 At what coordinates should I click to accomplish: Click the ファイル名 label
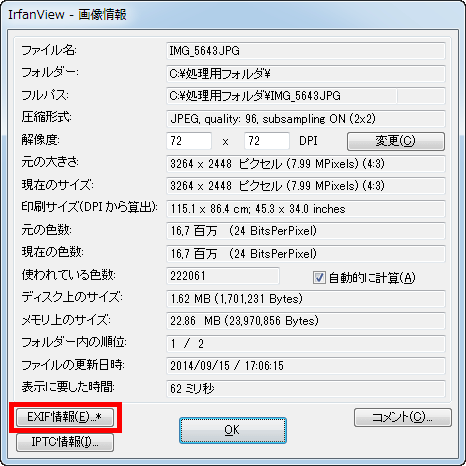pyautogui.click(x=49, y=50)
